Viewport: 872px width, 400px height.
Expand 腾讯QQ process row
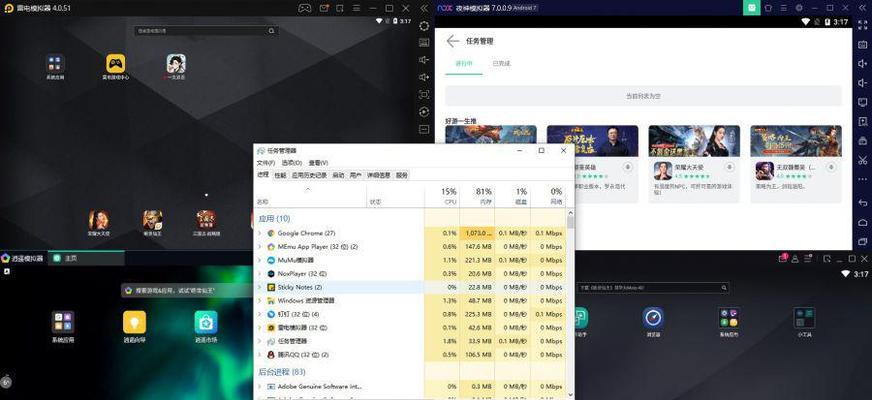pos(260,354)
